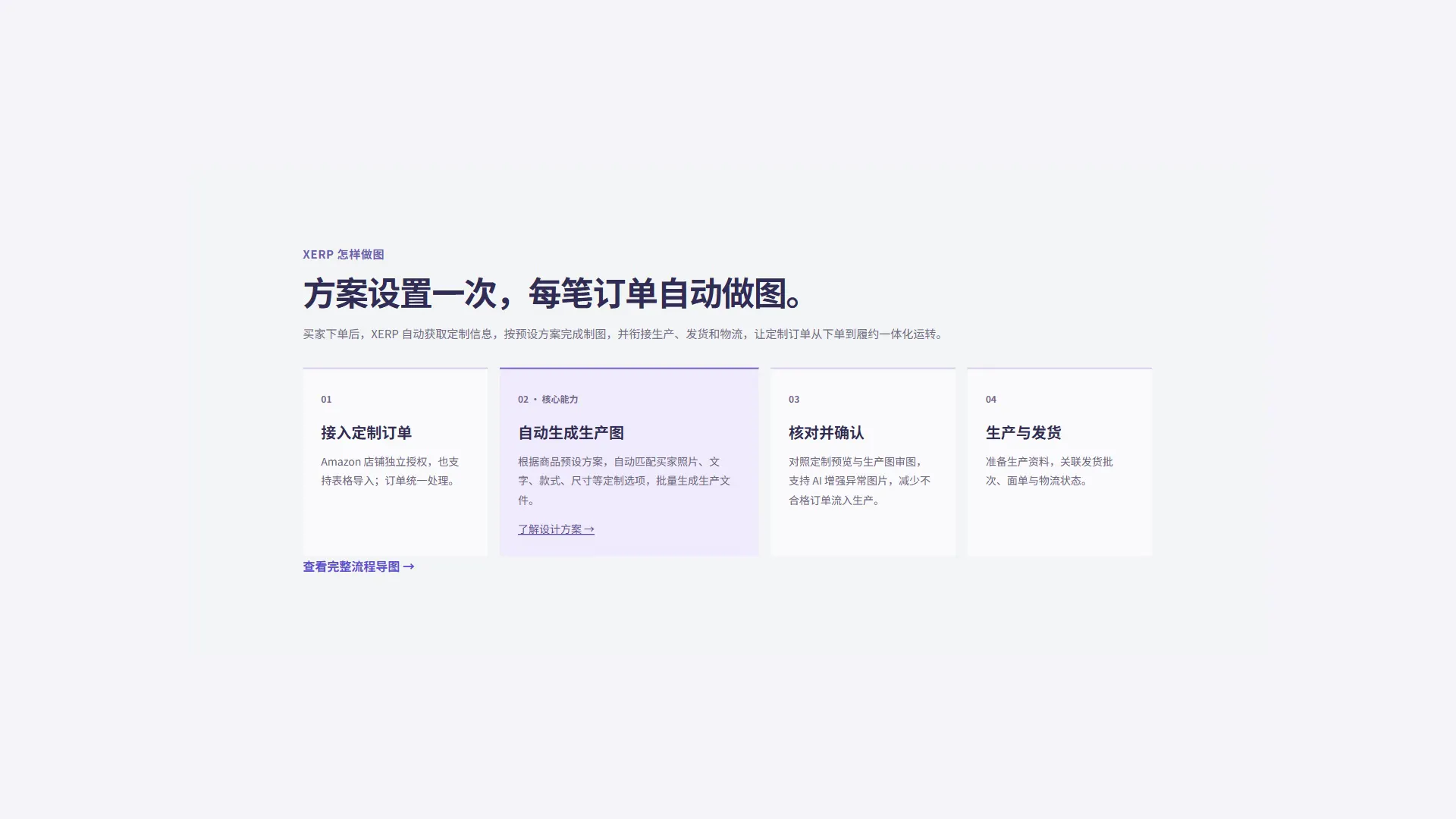
Task: Click the step number 03
Action: pyautogui.click(x=794, y=399)
